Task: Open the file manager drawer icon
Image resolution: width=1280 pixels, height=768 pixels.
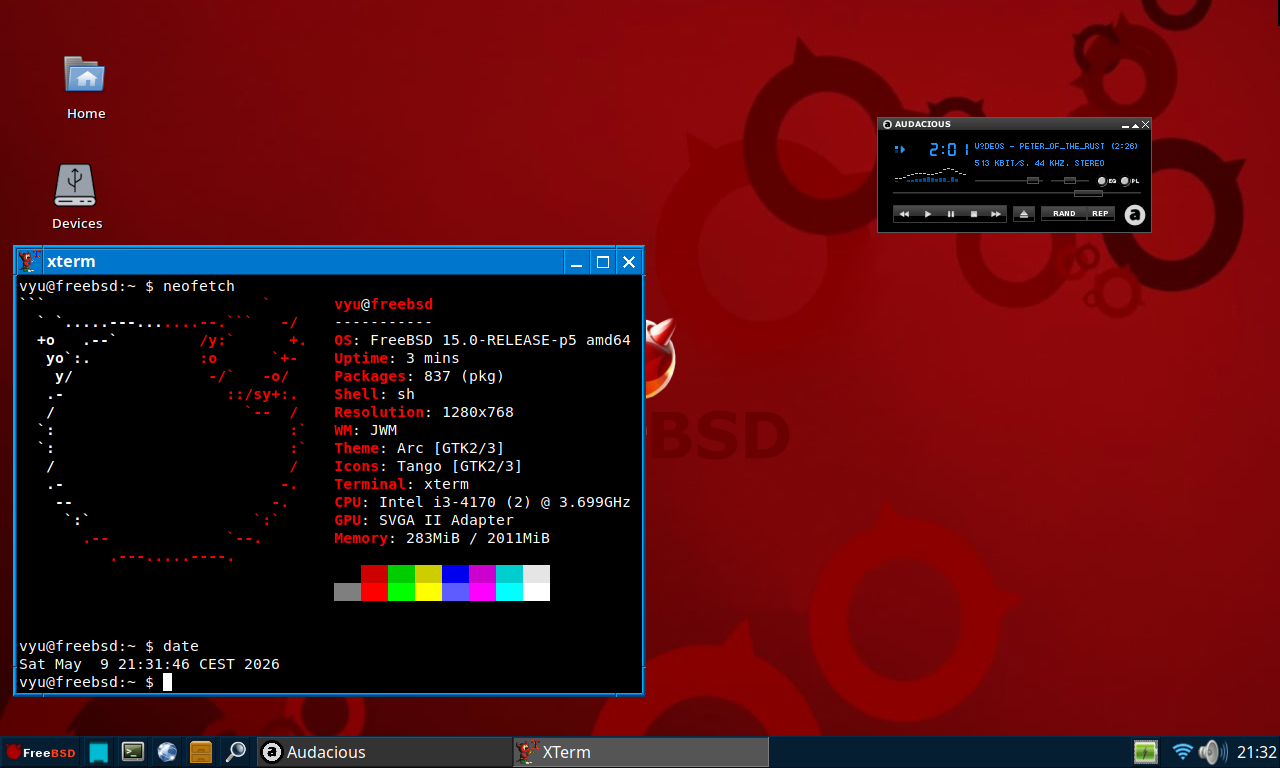Action: pyautogui.click(x=201, y=752)
